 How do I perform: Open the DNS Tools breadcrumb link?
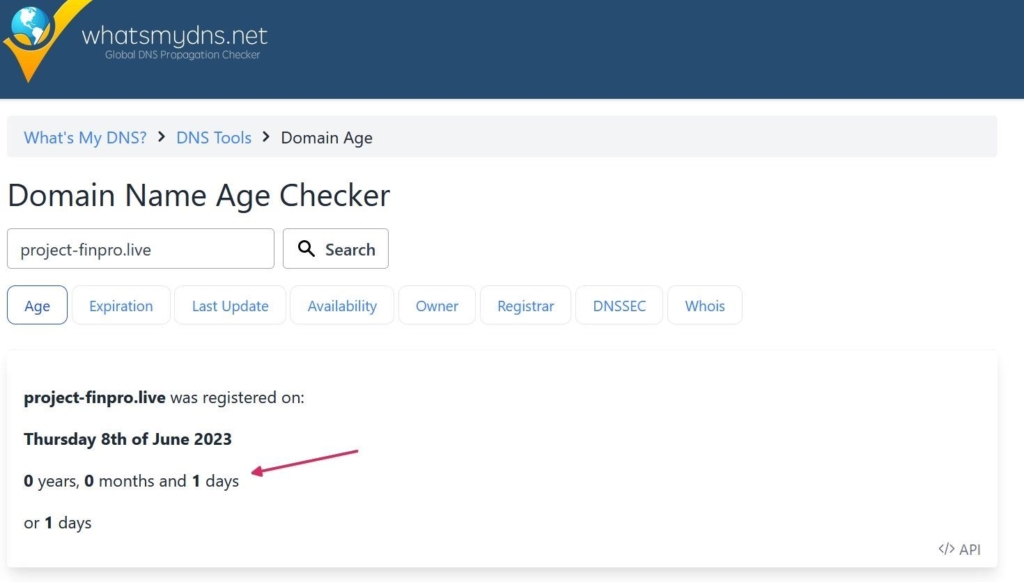[214, 138]
